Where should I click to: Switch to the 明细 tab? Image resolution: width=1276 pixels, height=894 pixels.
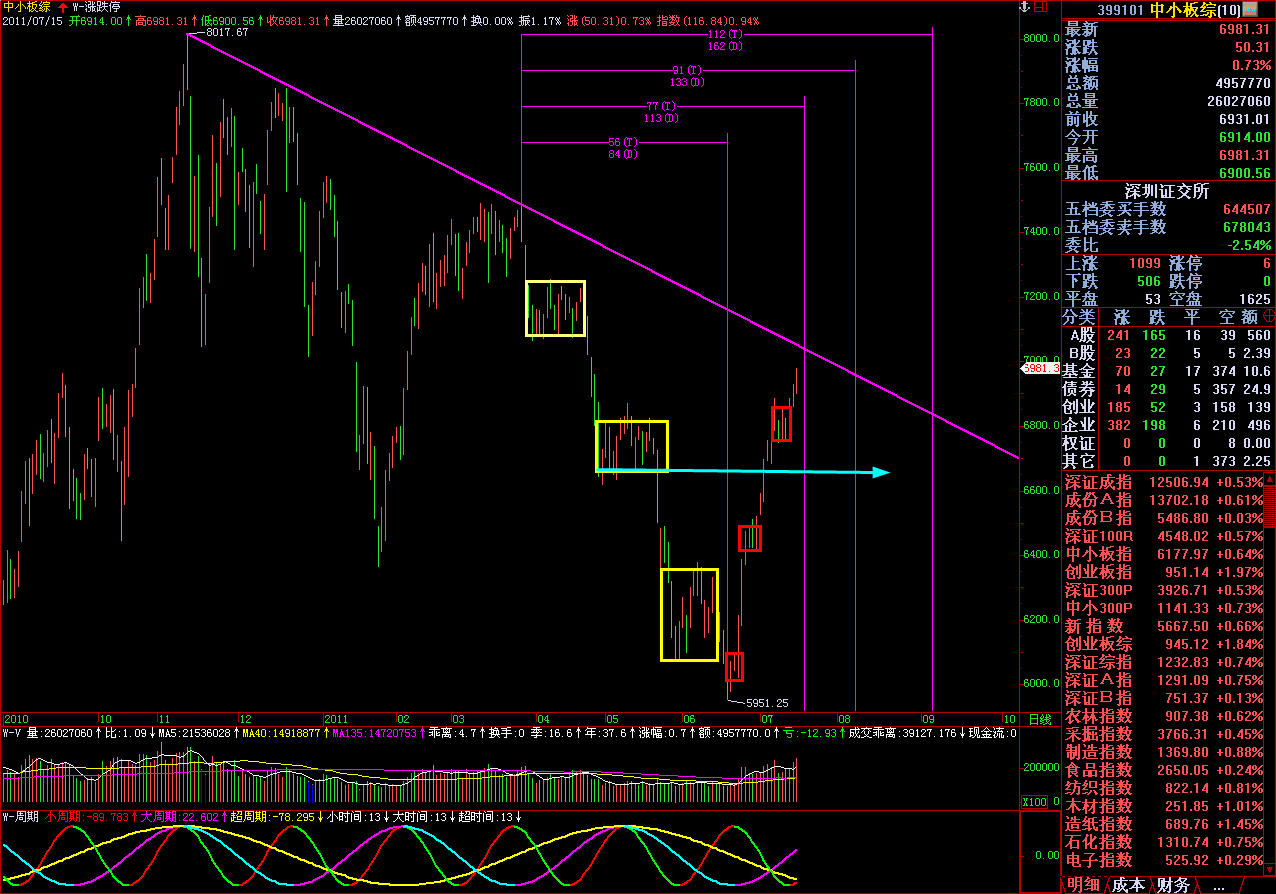1083,885
